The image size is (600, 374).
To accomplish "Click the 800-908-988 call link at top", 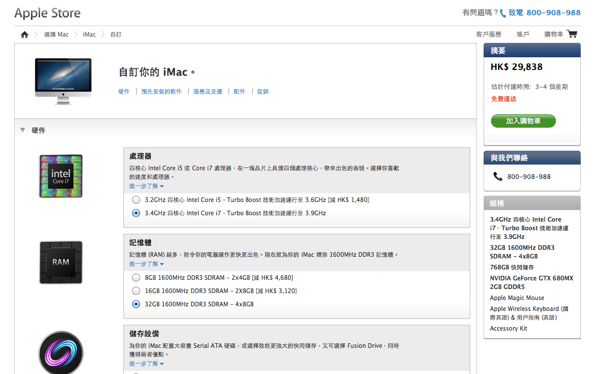I will [545, 13].
